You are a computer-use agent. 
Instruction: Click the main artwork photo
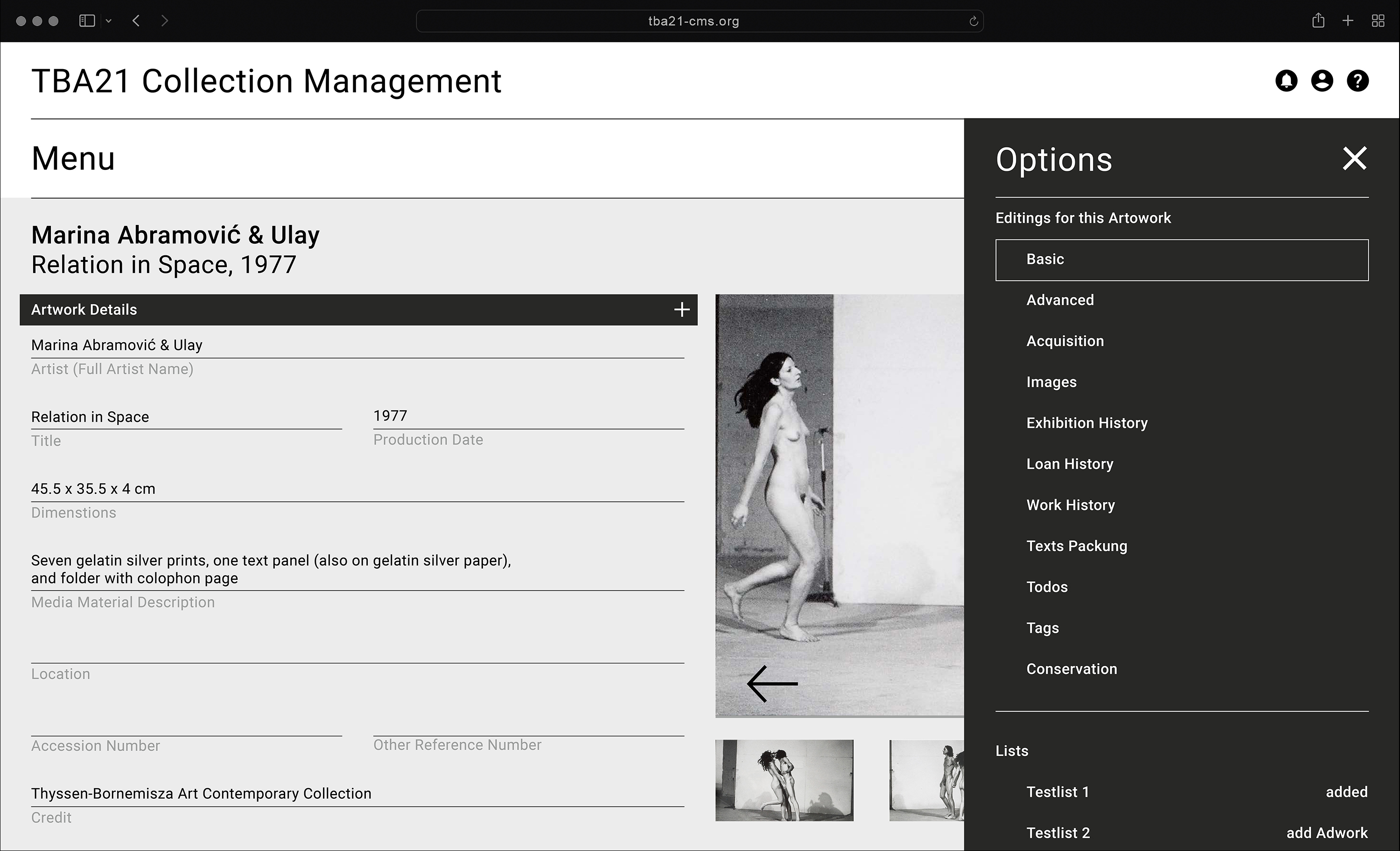point(839,506)
